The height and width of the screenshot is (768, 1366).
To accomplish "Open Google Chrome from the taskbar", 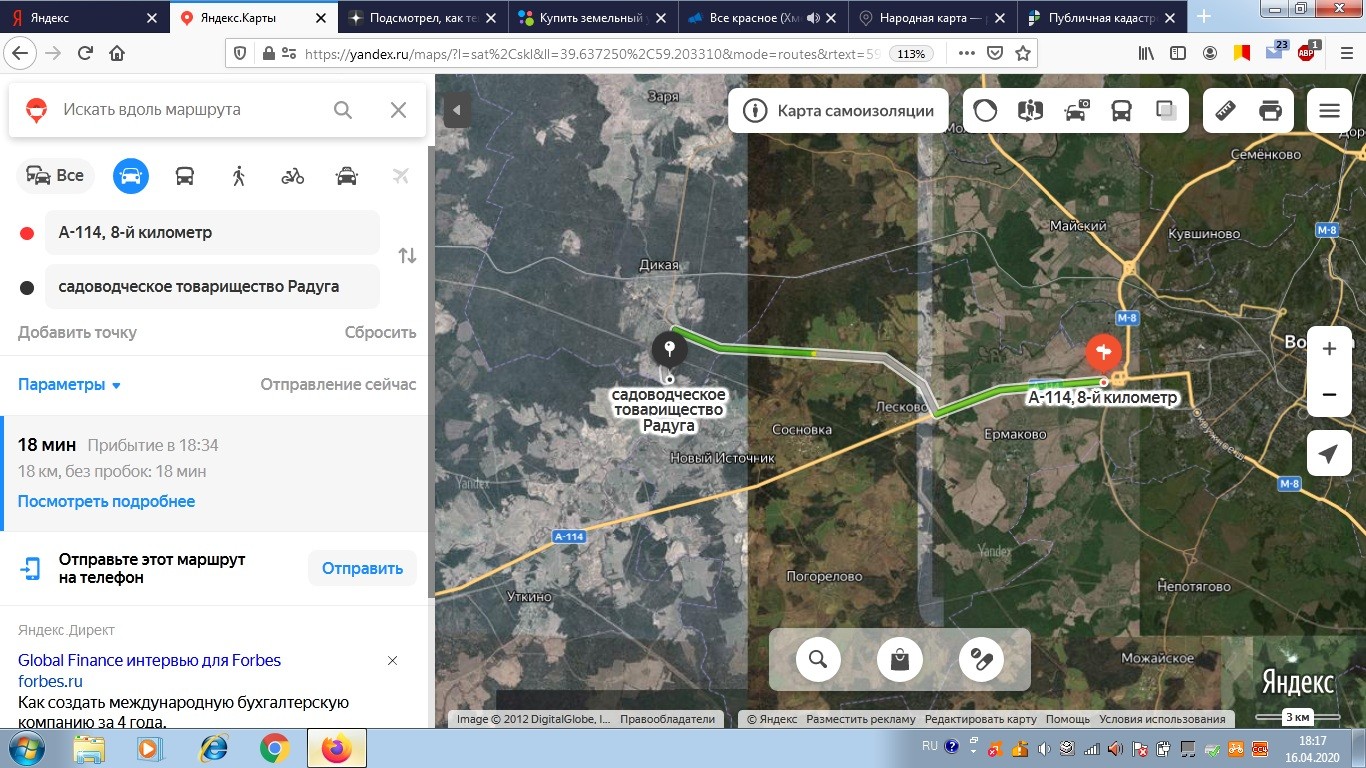I will click(x=275, y=748).
